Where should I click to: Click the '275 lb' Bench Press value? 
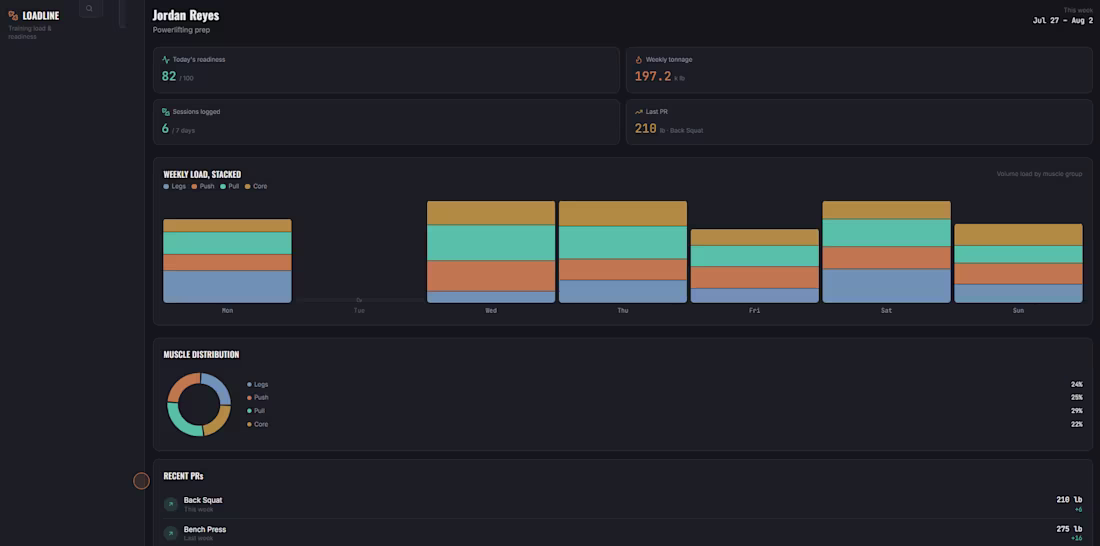click(1068, 529)
